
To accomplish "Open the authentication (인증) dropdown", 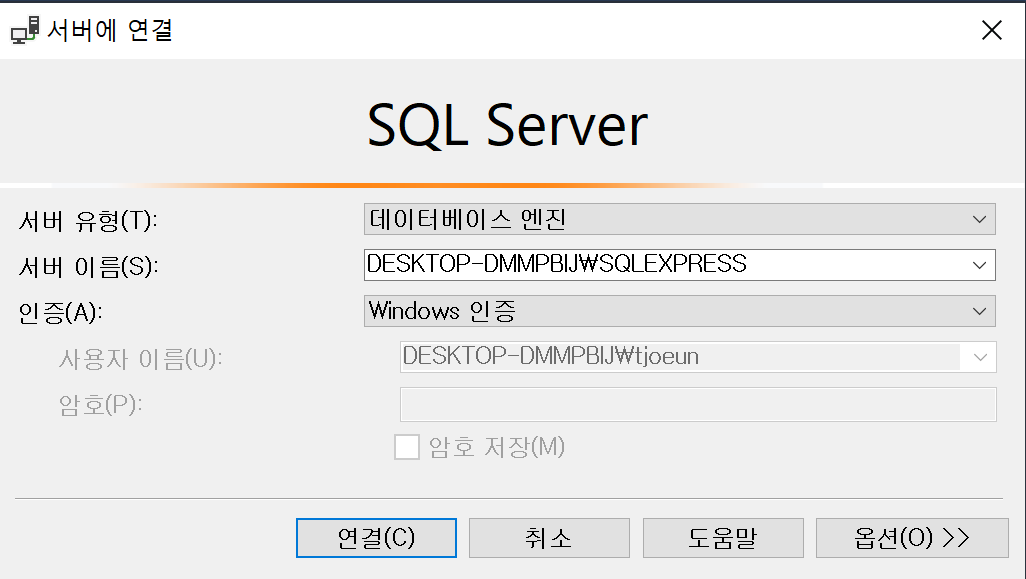I will pyautogui.click(x=679, y=311).
